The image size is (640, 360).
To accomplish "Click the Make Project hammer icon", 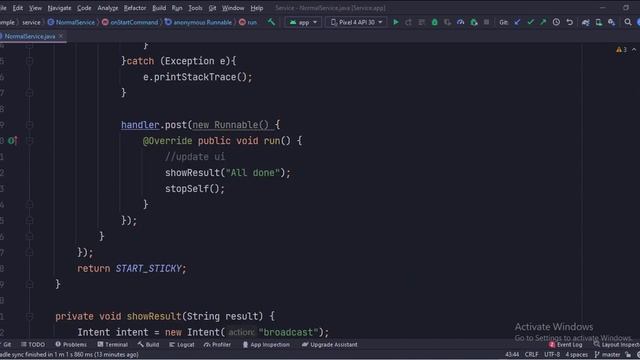I will (x=271, y=22).
